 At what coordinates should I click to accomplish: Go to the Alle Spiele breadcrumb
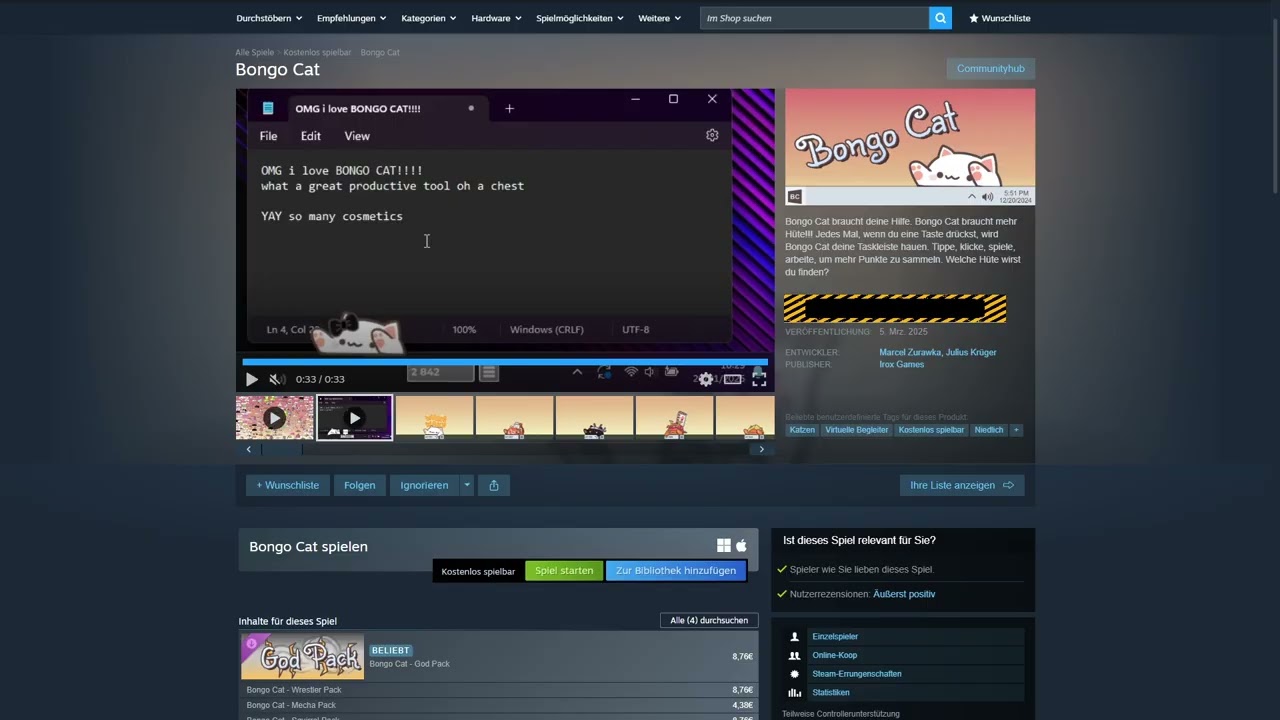click(255, 52)
